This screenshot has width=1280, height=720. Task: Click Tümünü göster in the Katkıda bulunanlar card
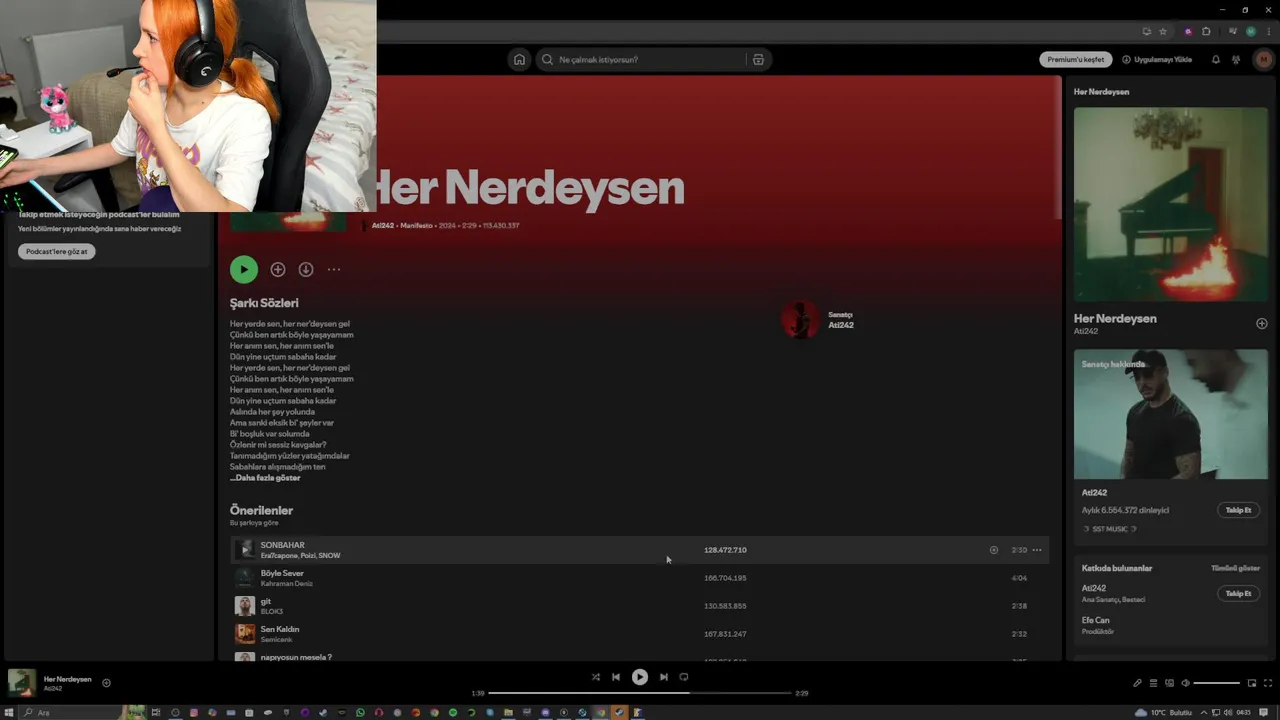pos(1236,568)
